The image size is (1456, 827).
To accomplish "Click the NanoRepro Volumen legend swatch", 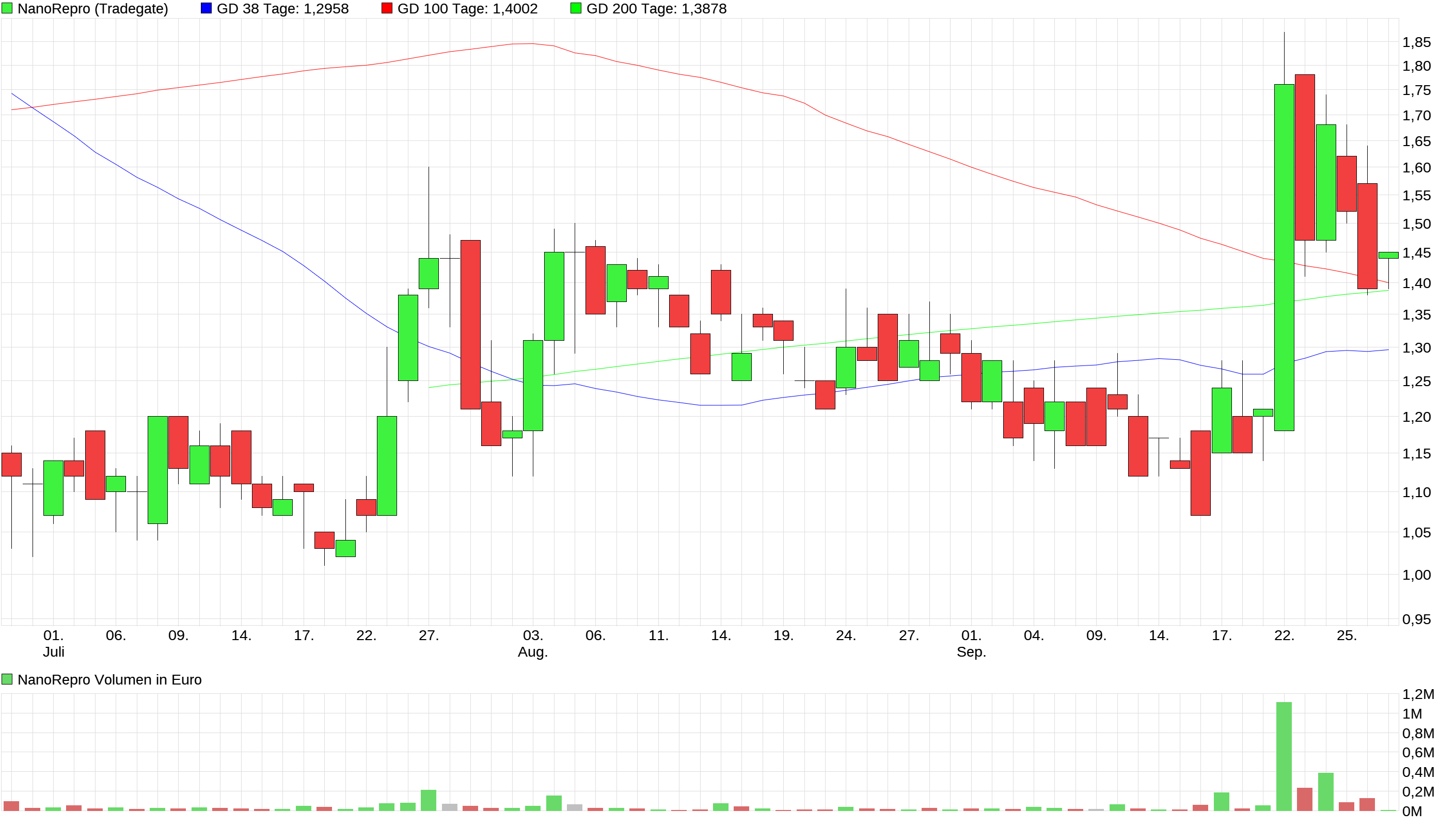I will coord(7,679).
